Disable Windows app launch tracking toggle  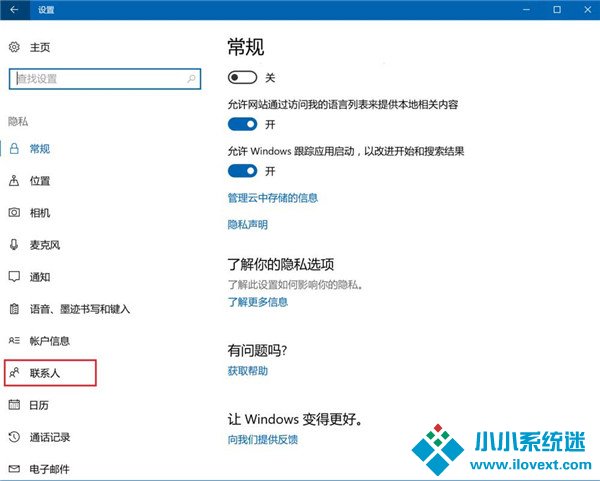click(242, 171)
